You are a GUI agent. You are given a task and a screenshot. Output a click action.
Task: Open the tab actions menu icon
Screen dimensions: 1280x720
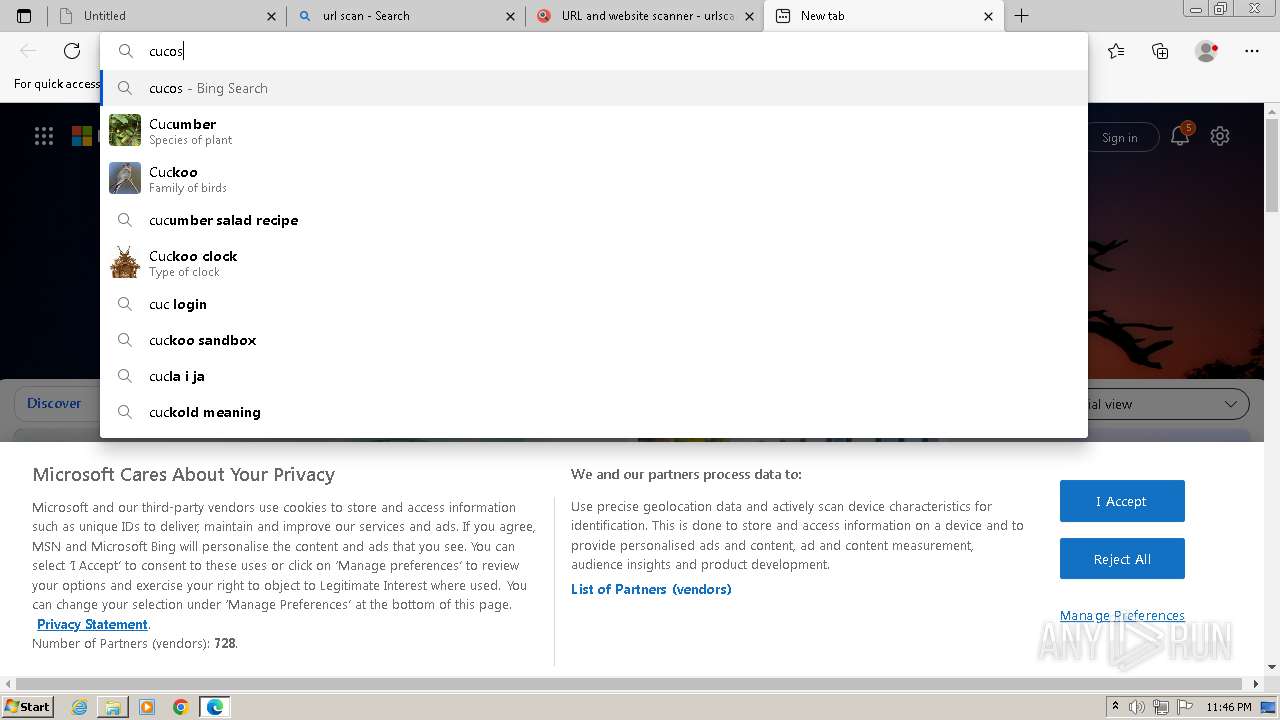[x=24, y=16]
